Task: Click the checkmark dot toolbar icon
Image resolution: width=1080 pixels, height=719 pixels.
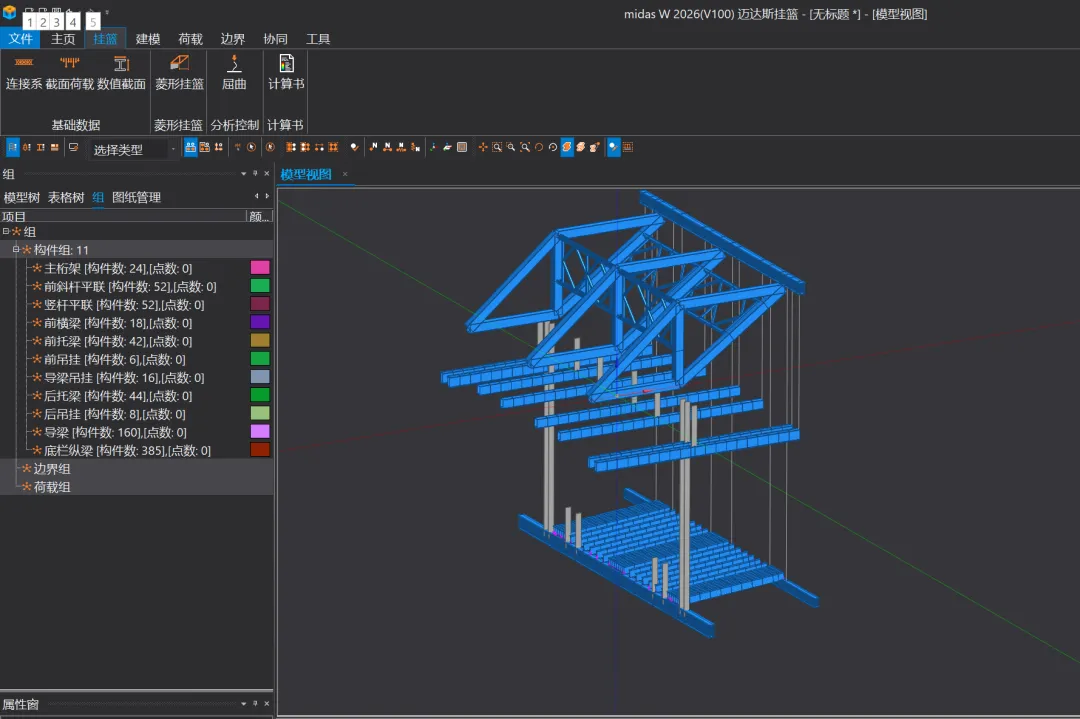Action: 354,147
